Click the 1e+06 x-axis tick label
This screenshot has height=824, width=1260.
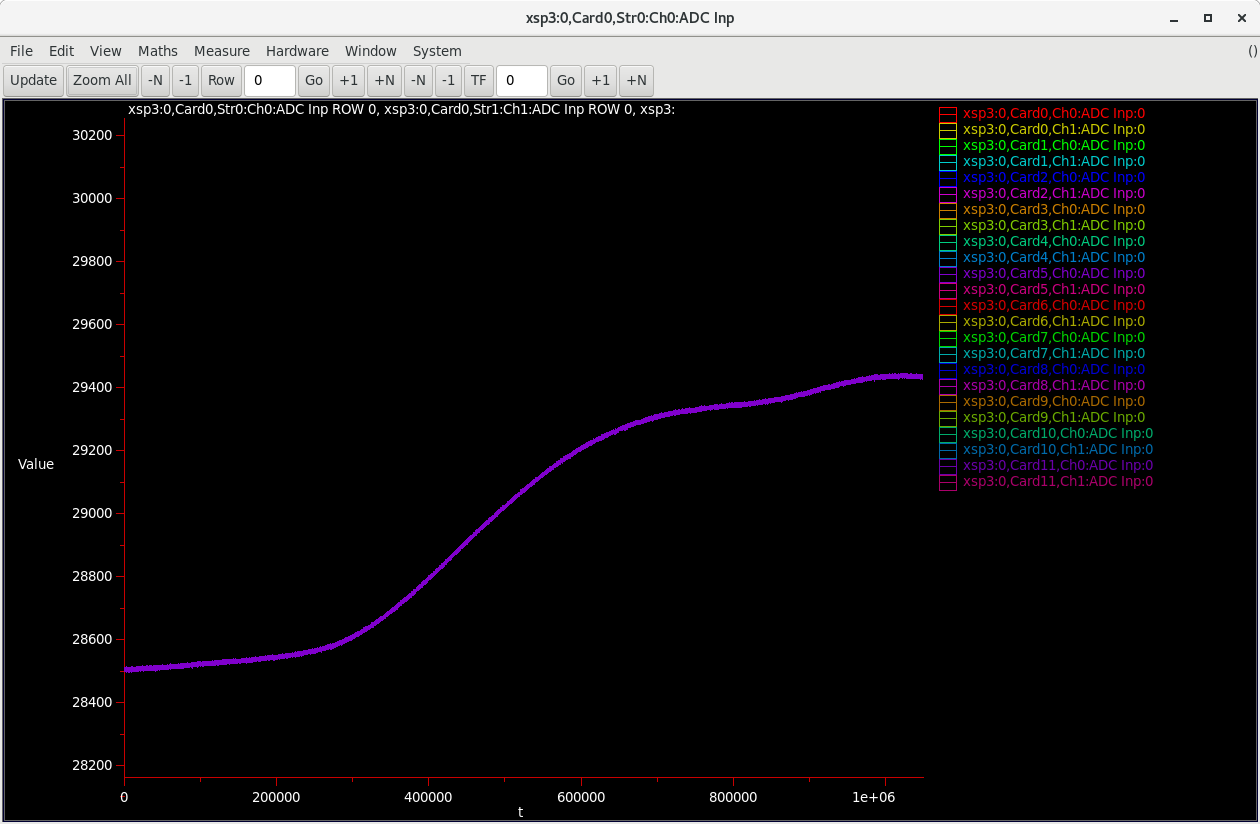873,797
